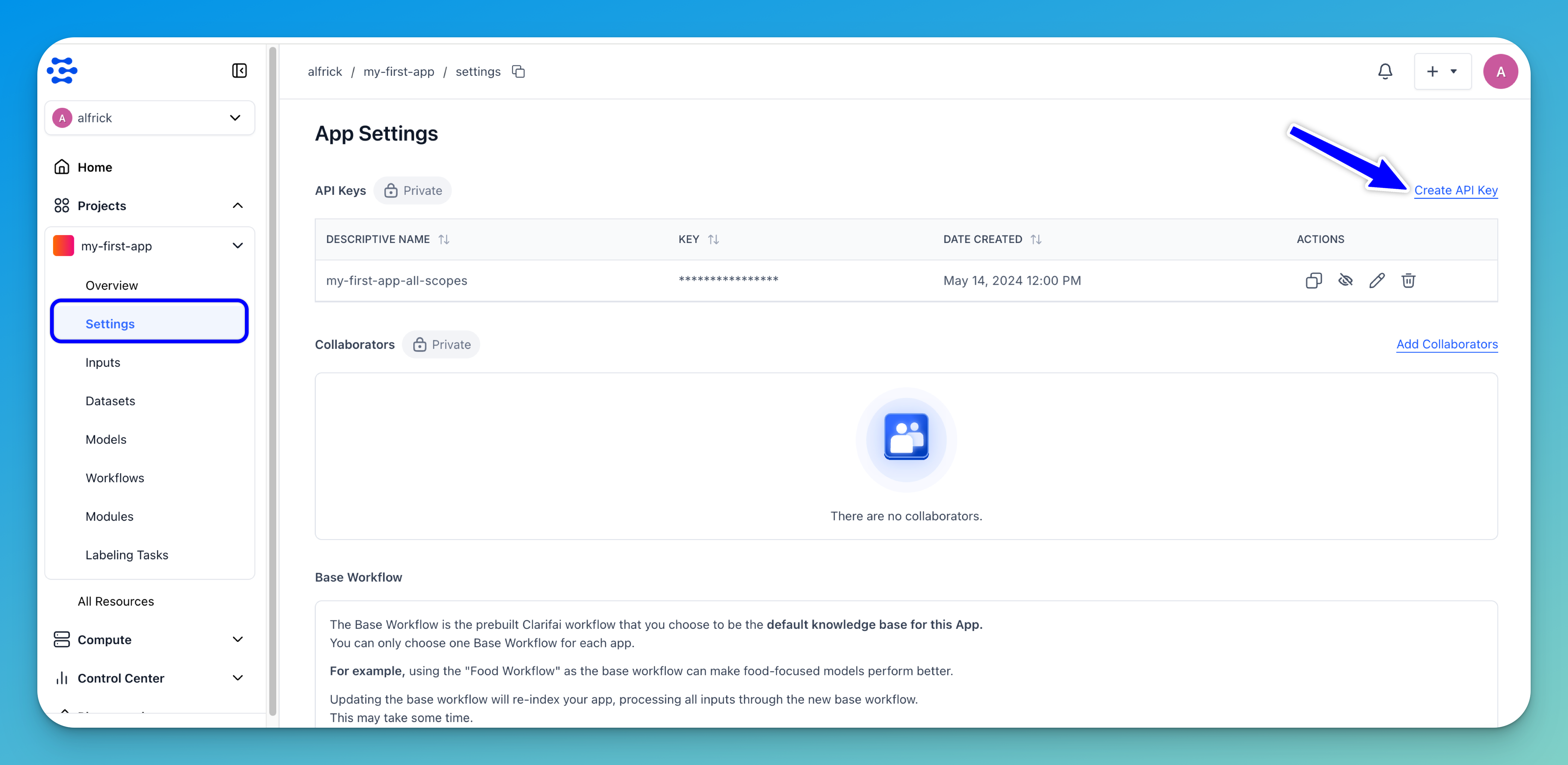Copy the breadcrumb path icon

(x=518, y=71)
